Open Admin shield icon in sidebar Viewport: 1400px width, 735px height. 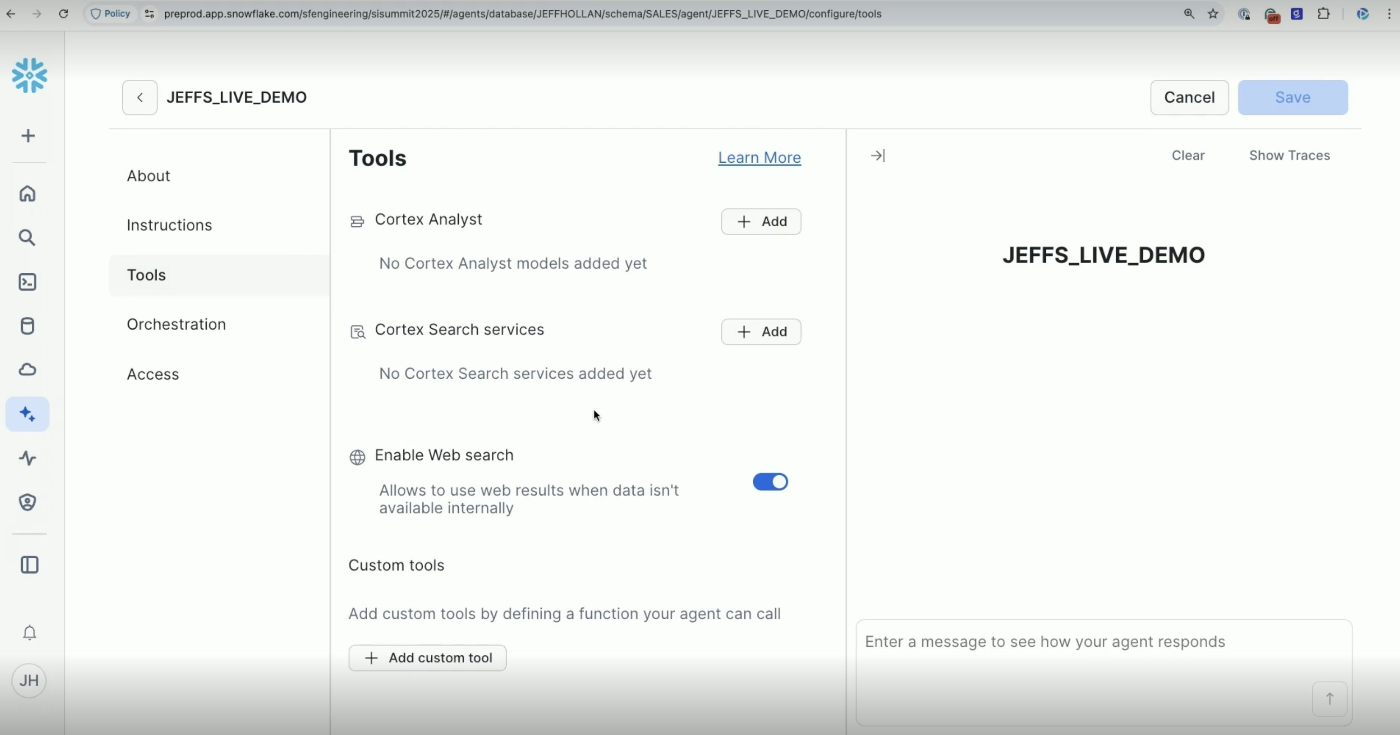(x=28, y=502)
